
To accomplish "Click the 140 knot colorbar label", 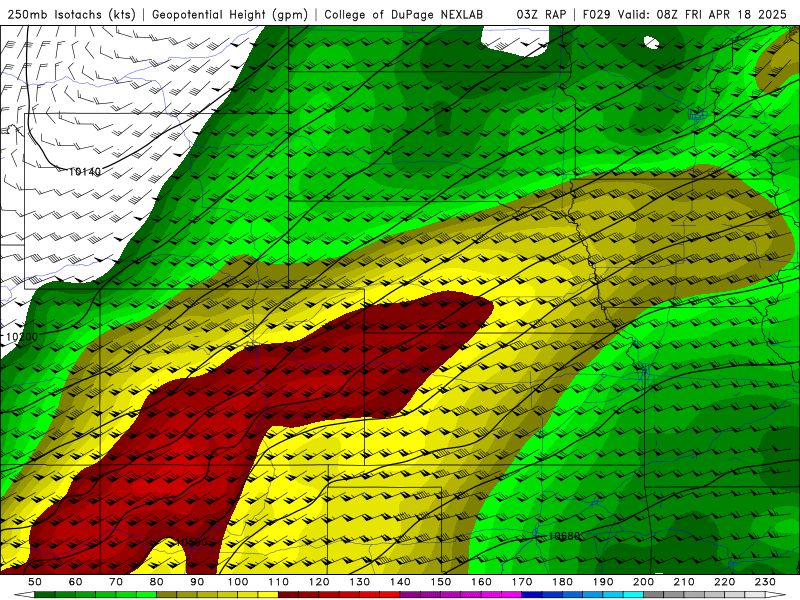I will [x=400, y=582].
